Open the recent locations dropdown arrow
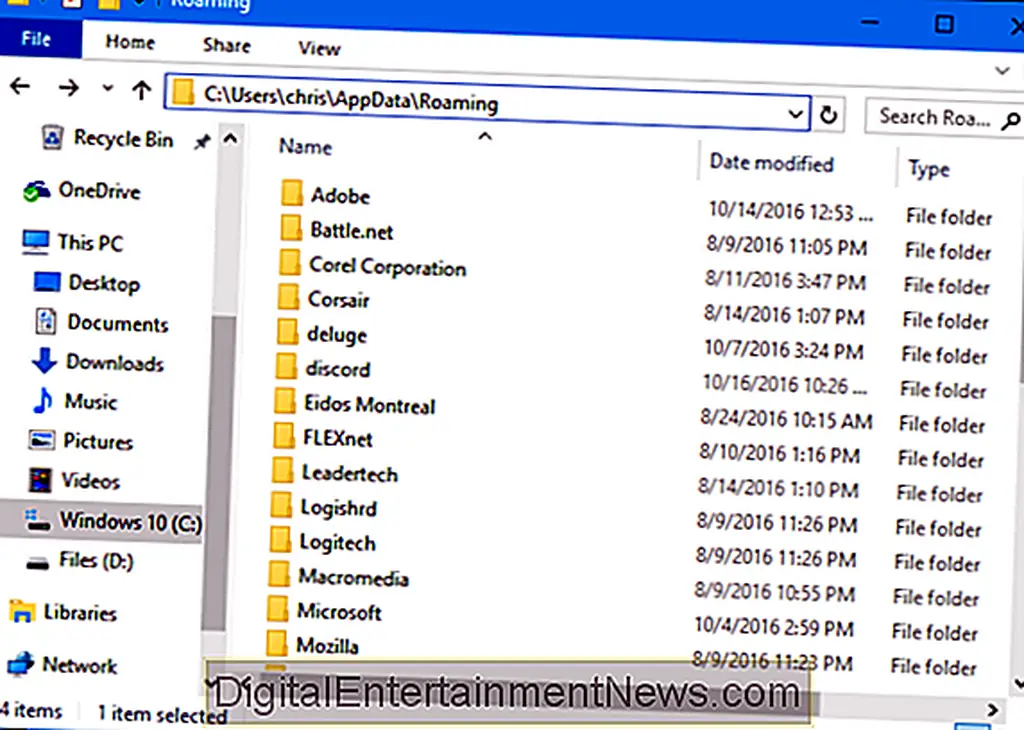 click(107, 89)
